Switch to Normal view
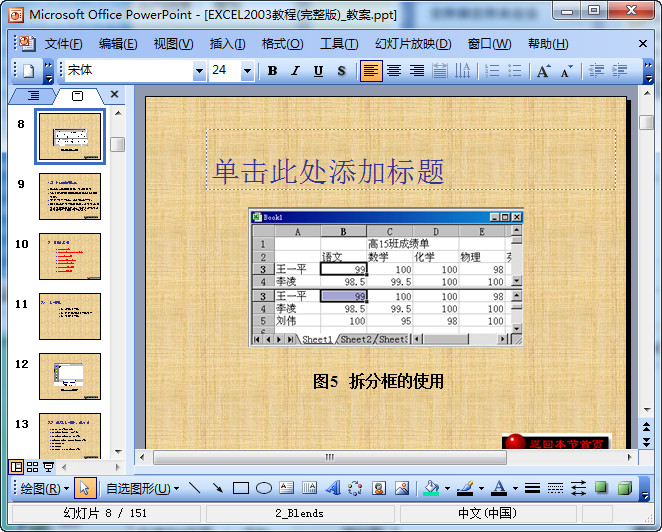Image resolution: width=662 pixels, height=532 pixels. [x=16, y=467]
